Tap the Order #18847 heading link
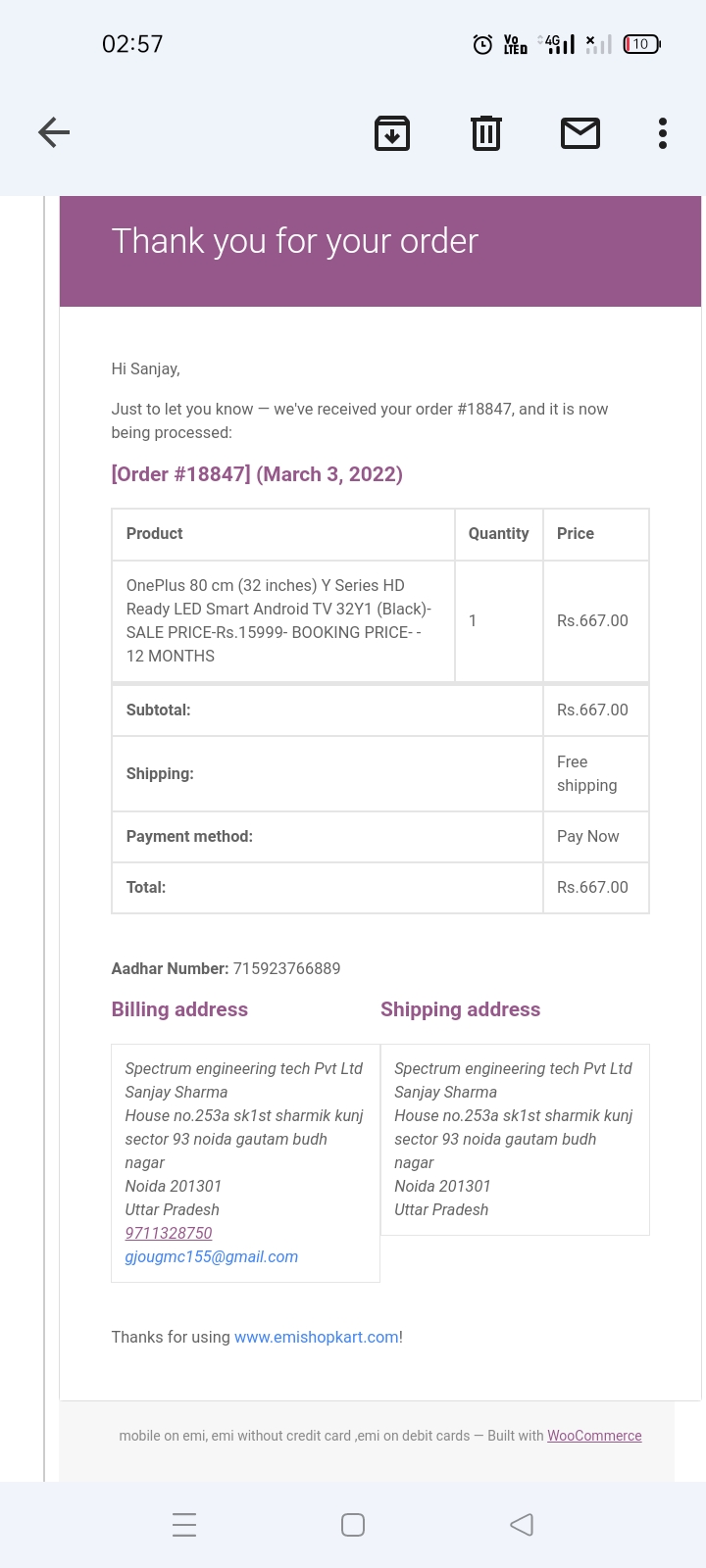 257,474
